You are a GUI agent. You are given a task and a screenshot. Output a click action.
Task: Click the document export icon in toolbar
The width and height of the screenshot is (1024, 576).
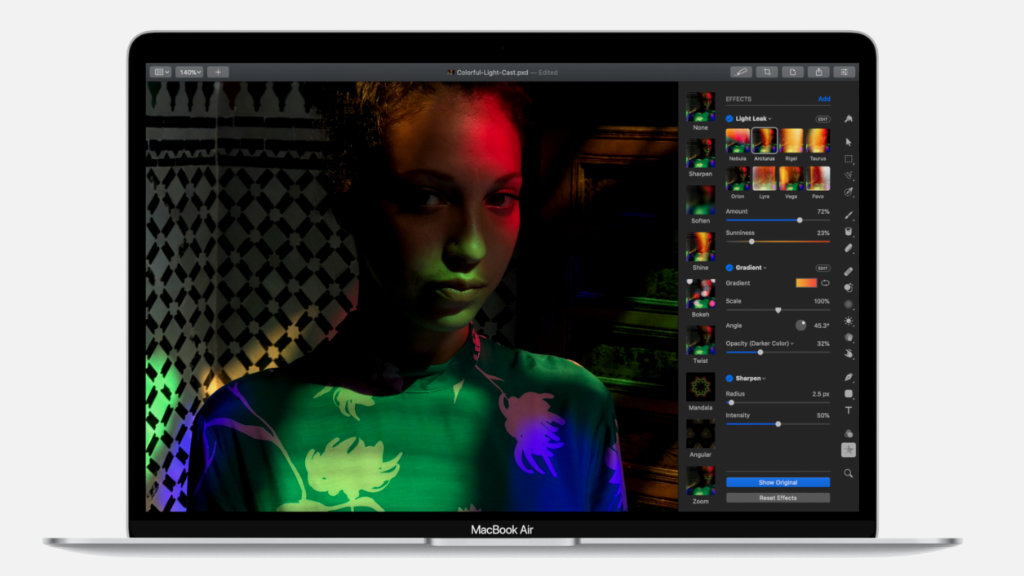tap(792, 72)
